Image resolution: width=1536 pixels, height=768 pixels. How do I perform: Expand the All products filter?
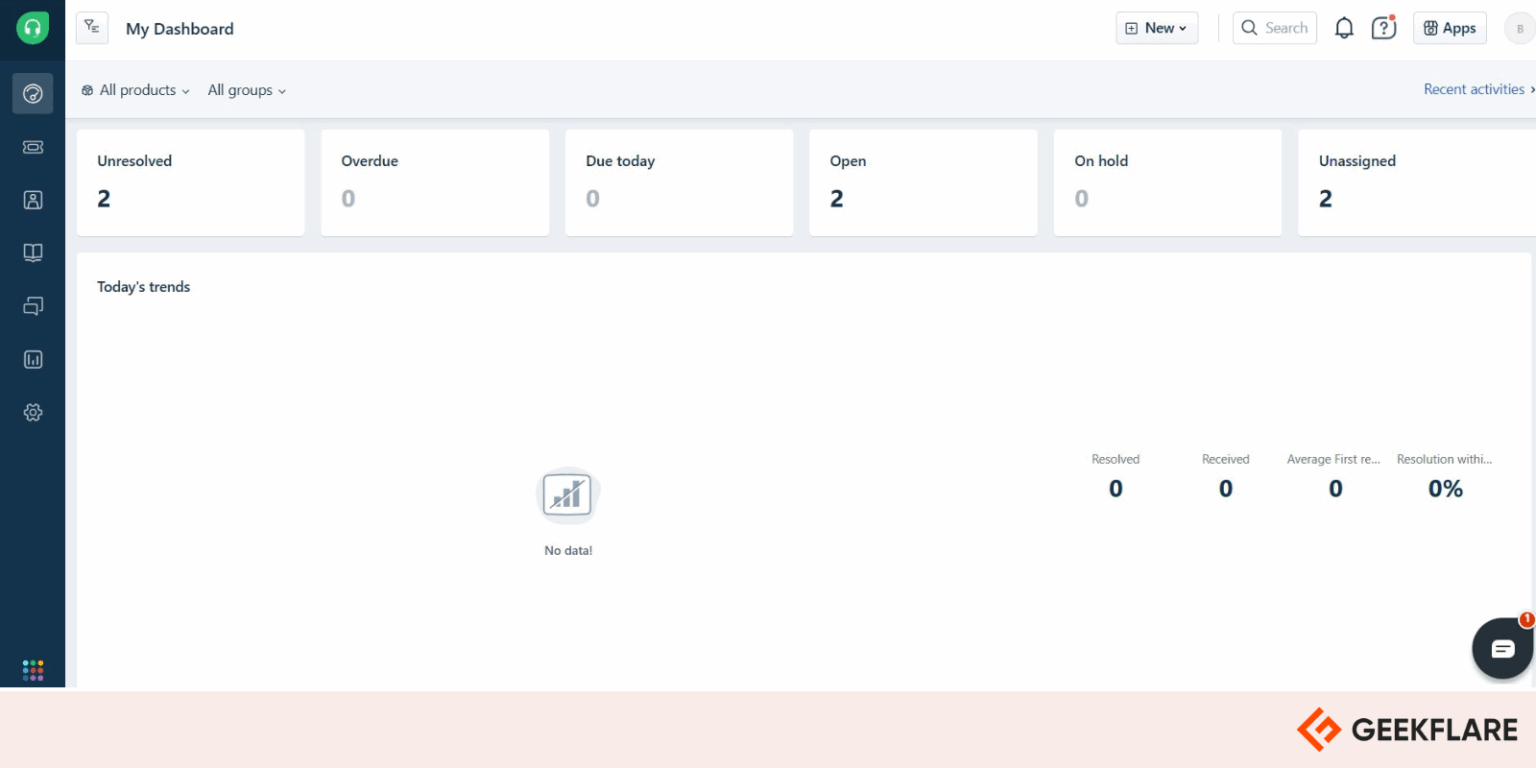[x=135, y=90]
